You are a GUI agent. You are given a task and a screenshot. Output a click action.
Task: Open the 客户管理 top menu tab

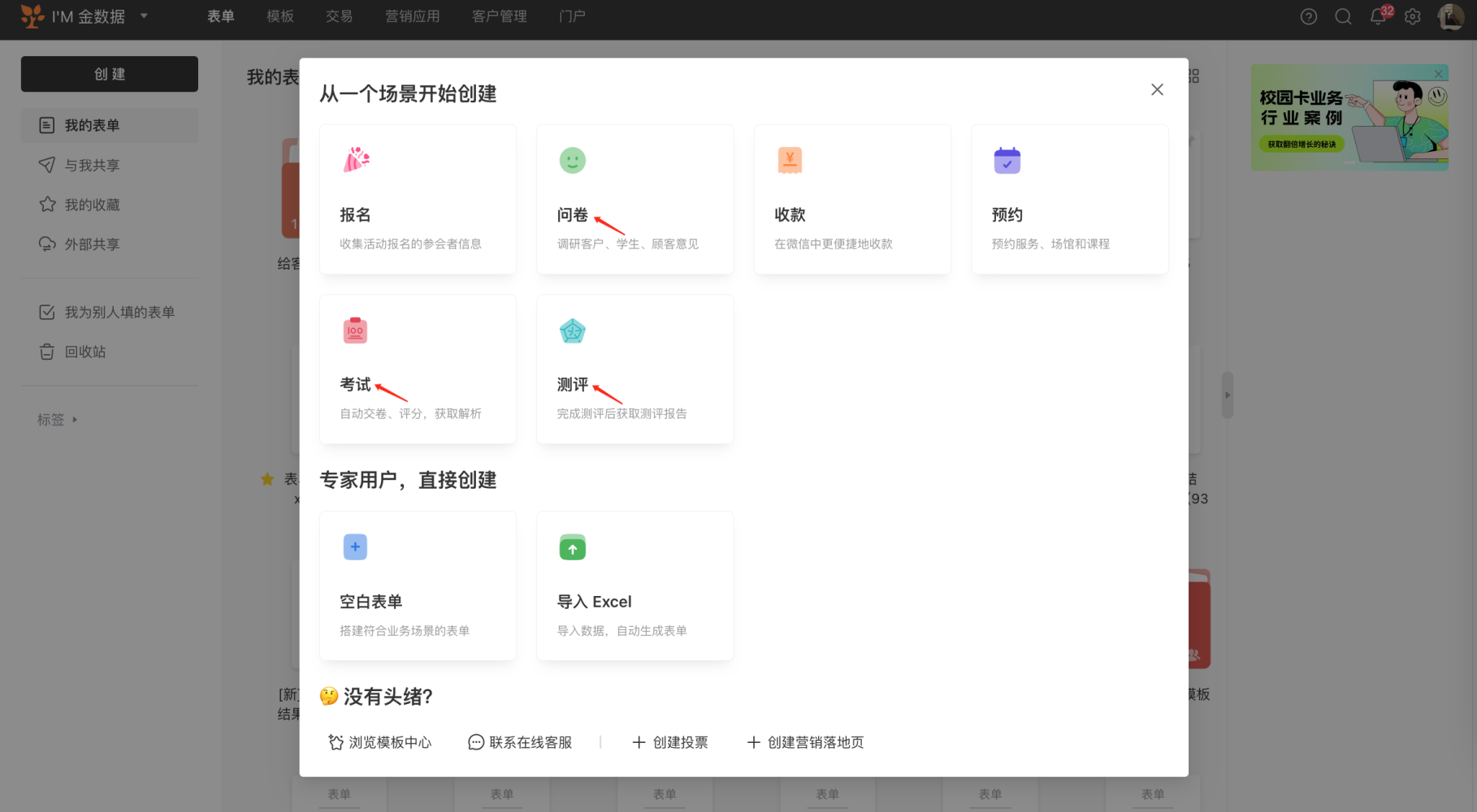(500, 16)
